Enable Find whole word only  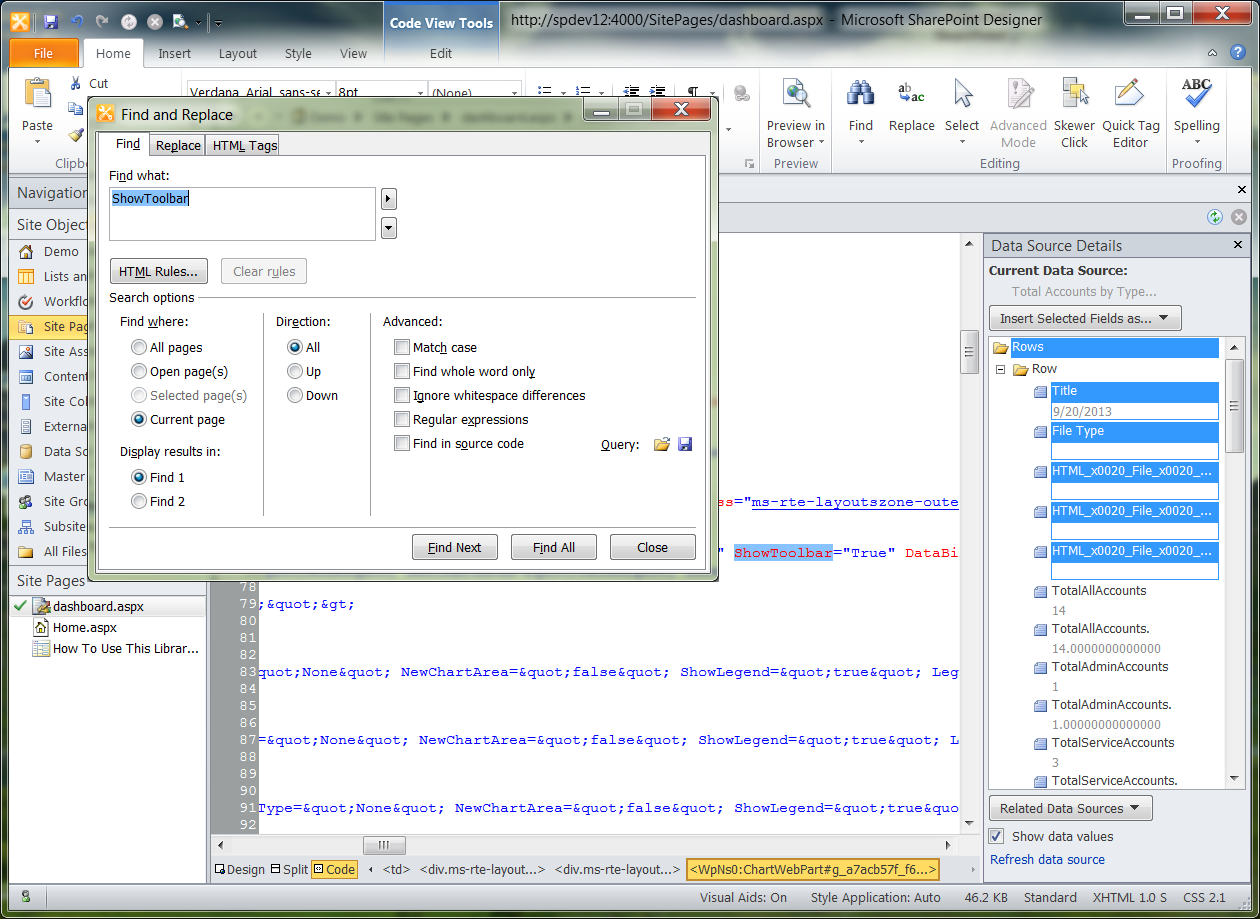point(402,372)
